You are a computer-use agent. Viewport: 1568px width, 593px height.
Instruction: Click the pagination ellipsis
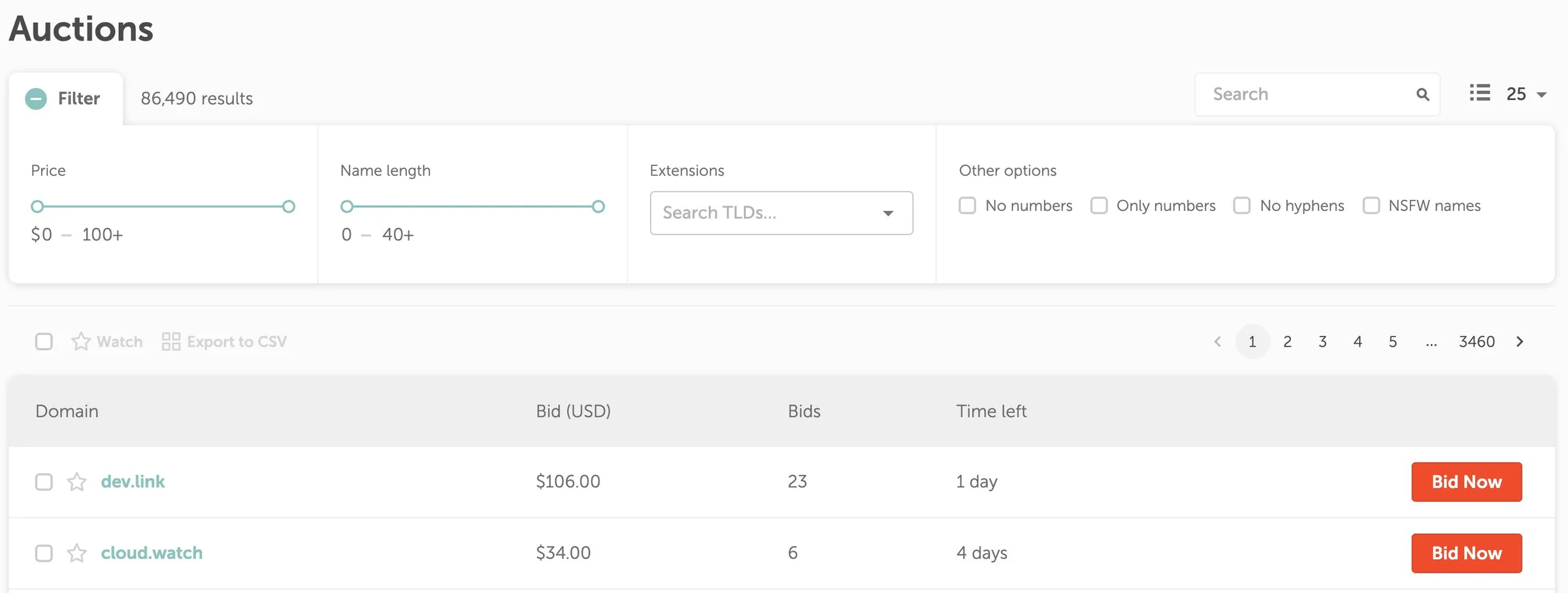click(x=1431, y=343)
